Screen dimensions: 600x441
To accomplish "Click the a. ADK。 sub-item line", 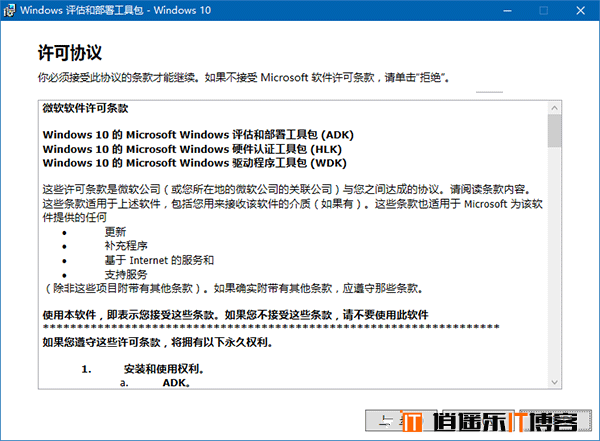I will click(155, 383).
